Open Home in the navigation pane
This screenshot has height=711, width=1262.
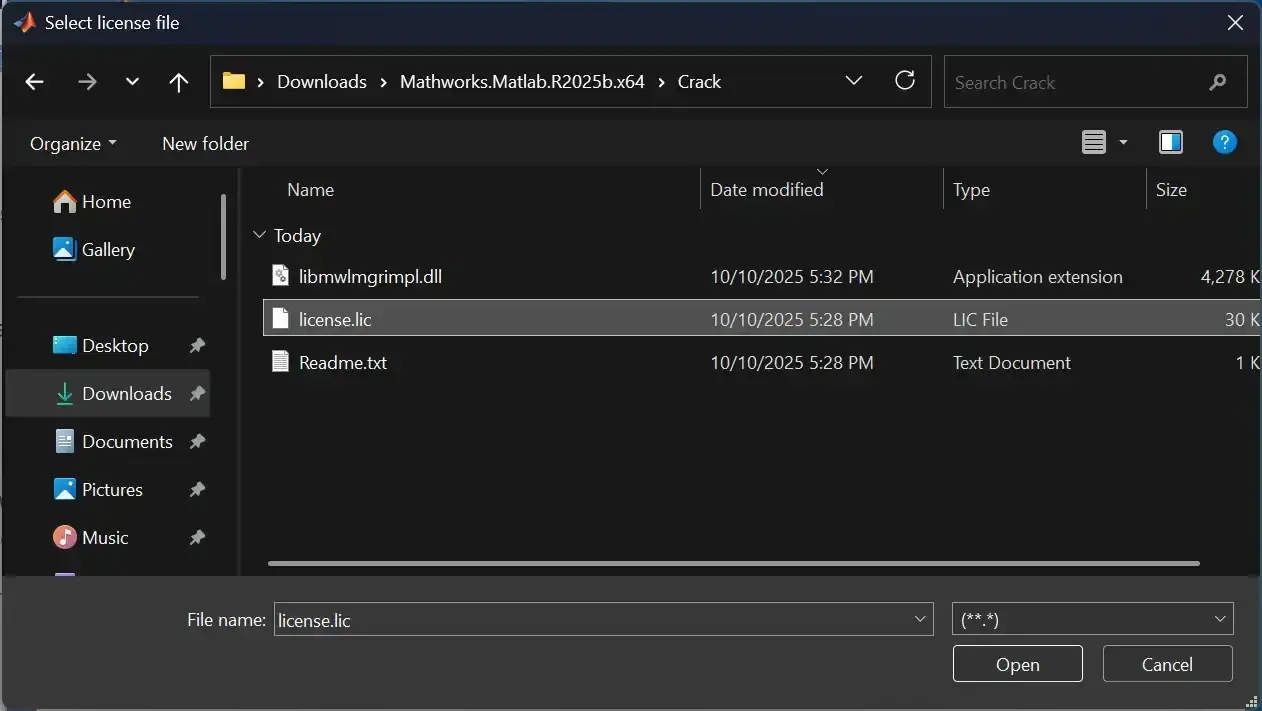[x=106, y=202]
